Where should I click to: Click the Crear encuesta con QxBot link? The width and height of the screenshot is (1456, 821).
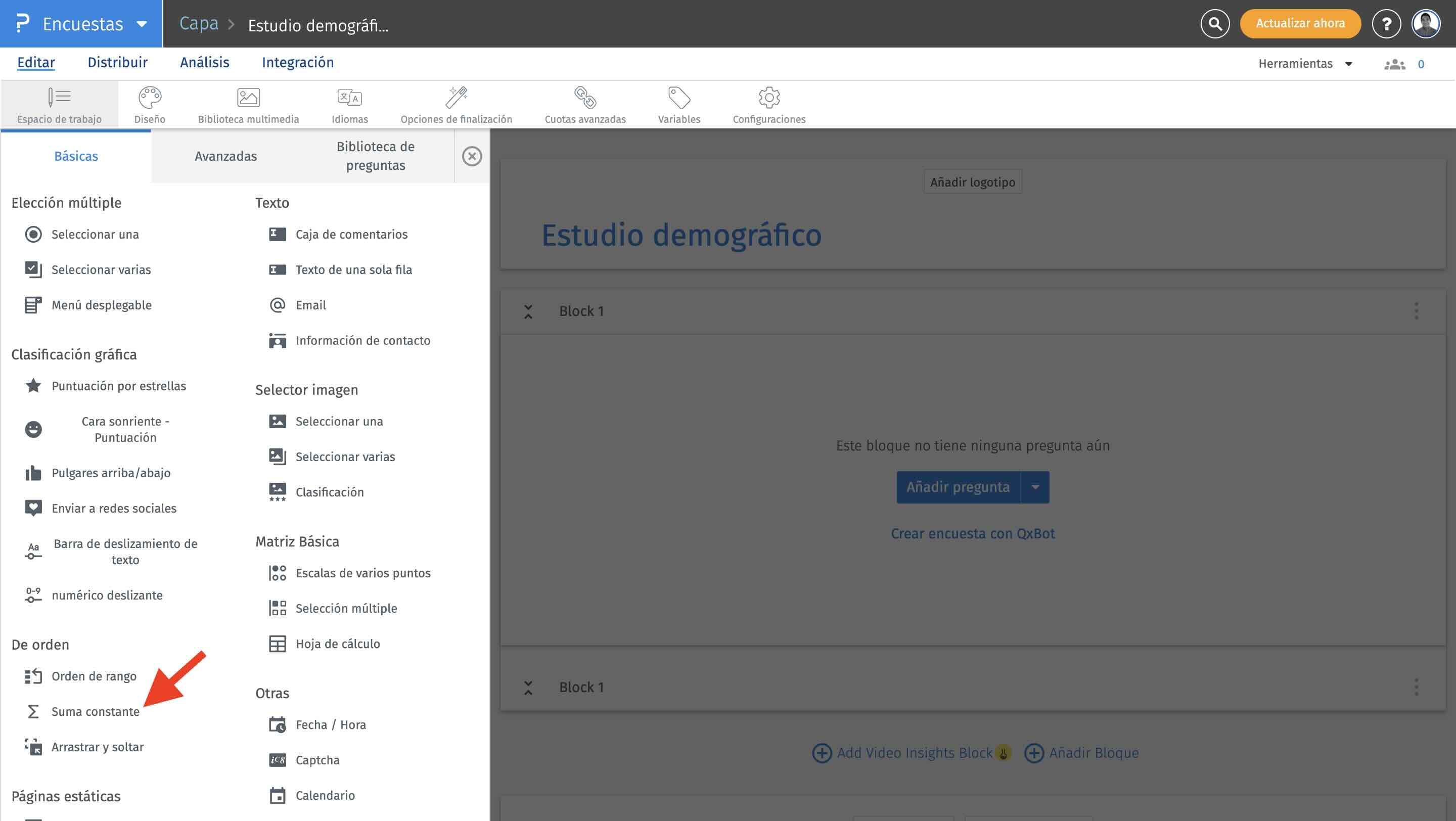(972, 533)
